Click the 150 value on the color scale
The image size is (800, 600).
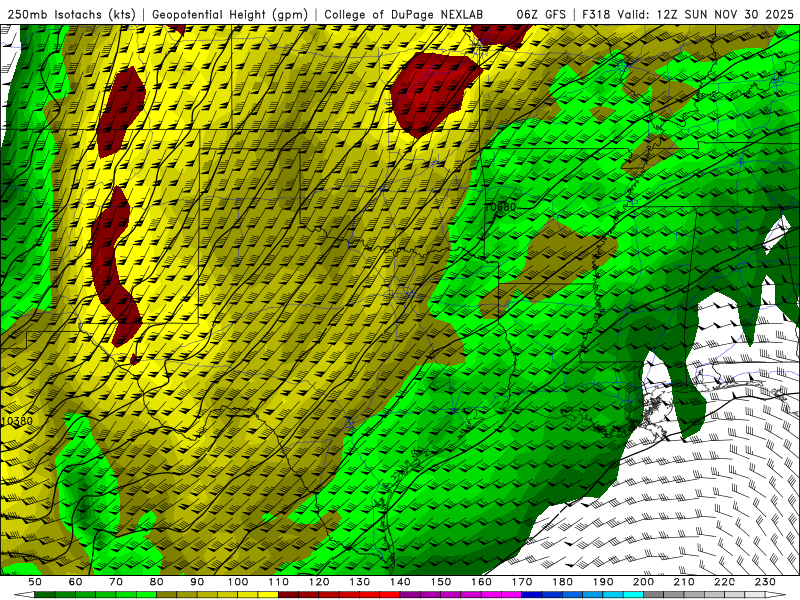coord(441,582)
